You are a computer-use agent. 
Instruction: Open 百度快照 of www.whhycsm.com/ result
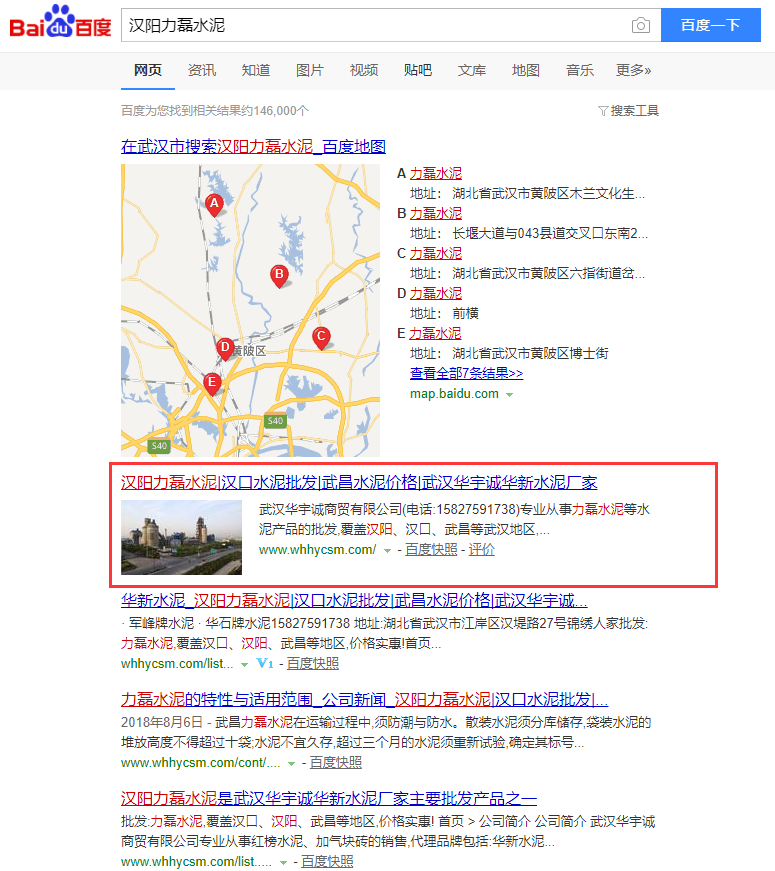431,550
